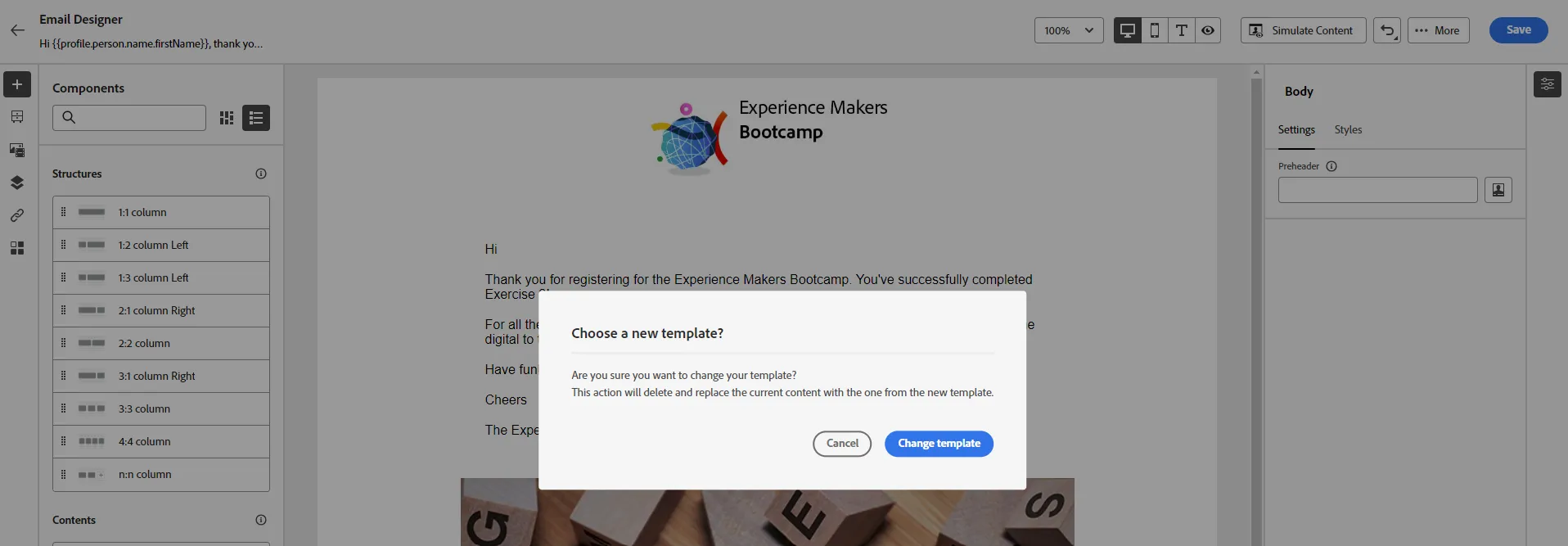Toggle the eye preview icon
Image resolution: width=1568 pixels, height=546 pixels.
[x=1208, y=30]
